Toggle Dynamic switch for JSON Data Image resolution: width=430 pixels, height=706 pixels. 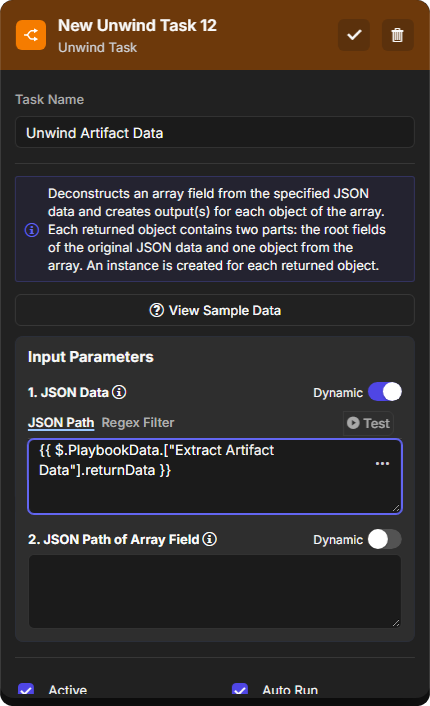click(x=385, y=392)
